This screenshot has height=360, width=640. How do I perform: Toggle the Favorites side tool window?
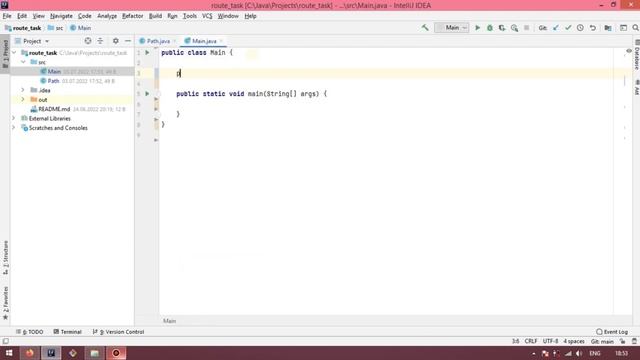[5, 303]
